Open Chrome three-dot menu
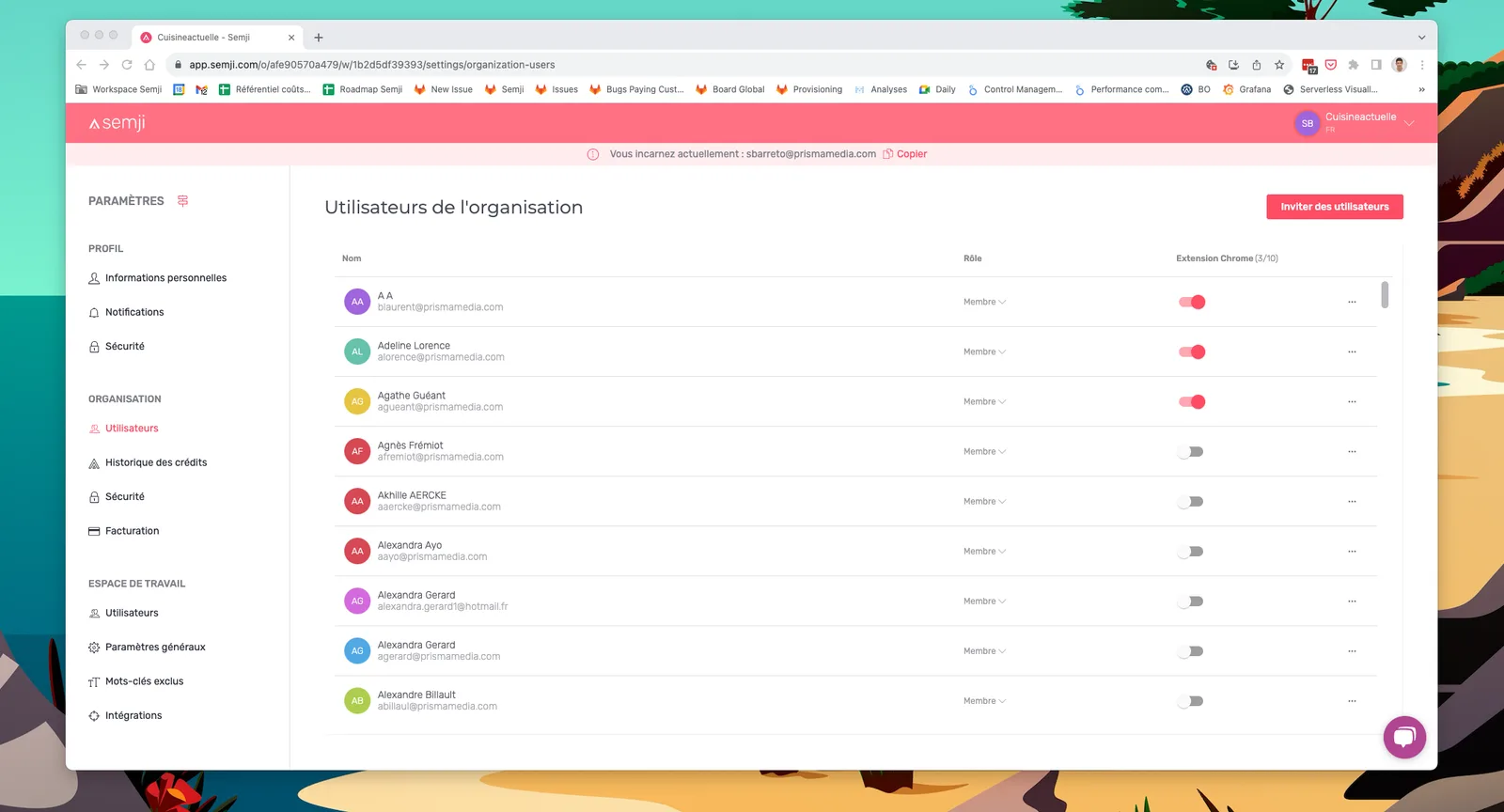 tap(1422, 65)
